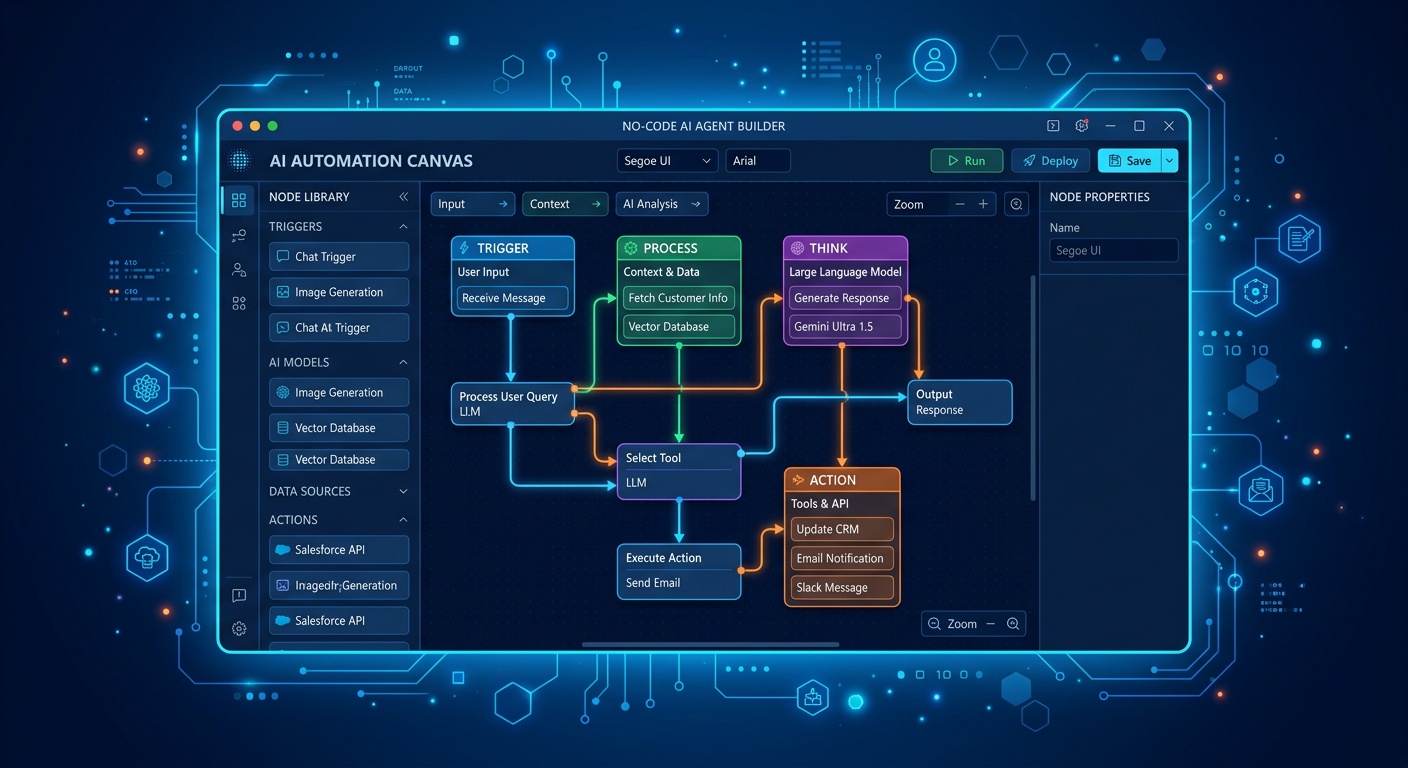Zoom in with the plus button
The image size is (1408, 768).
click(x=983, y=204)
